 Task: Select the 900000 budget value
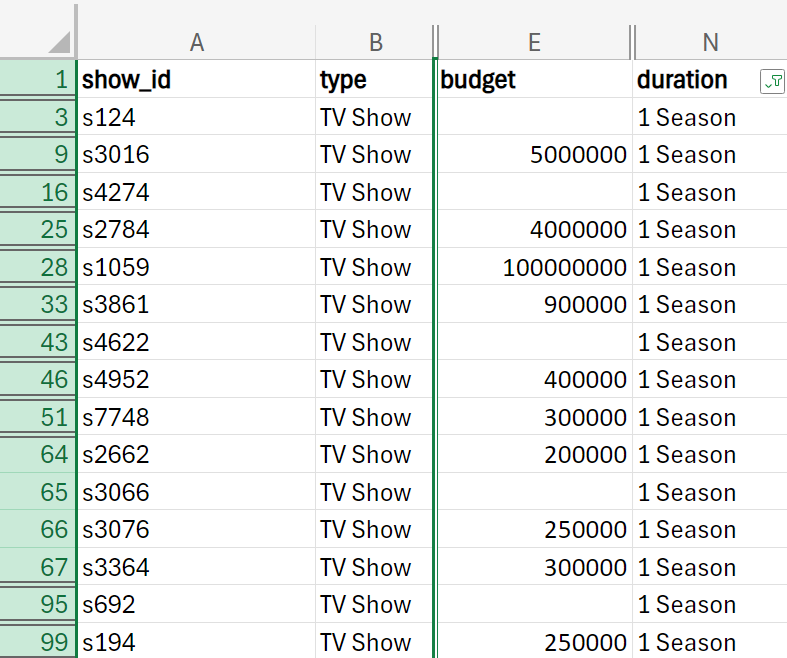coord(534,305)
